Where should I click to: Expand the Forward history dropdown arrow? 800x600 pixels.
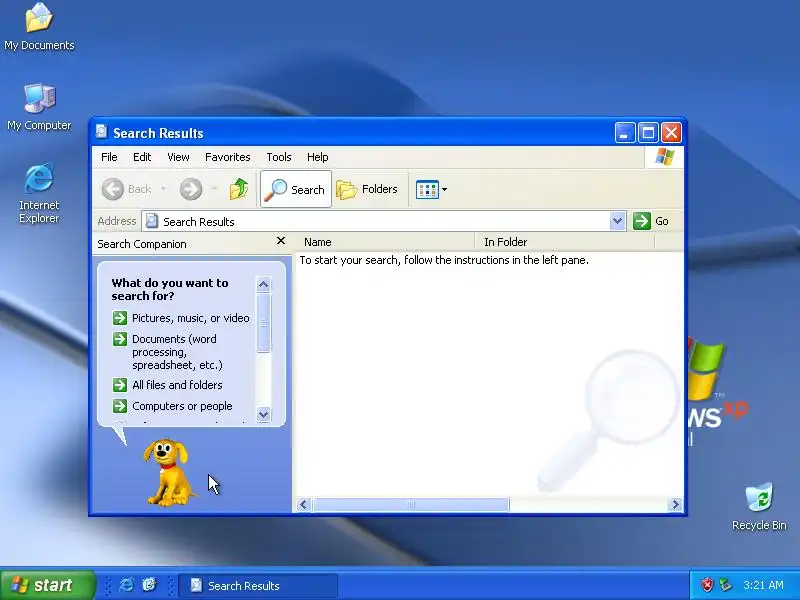(214, 189)
